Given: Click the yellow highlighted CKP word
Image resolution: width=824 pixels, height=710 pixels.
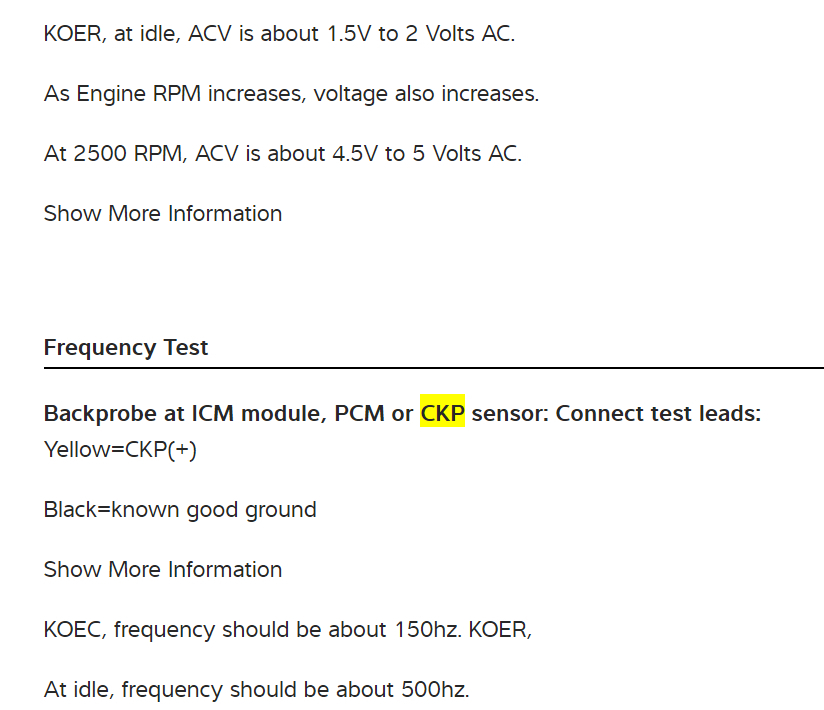Looking at the screenshot, I should 442,414.
